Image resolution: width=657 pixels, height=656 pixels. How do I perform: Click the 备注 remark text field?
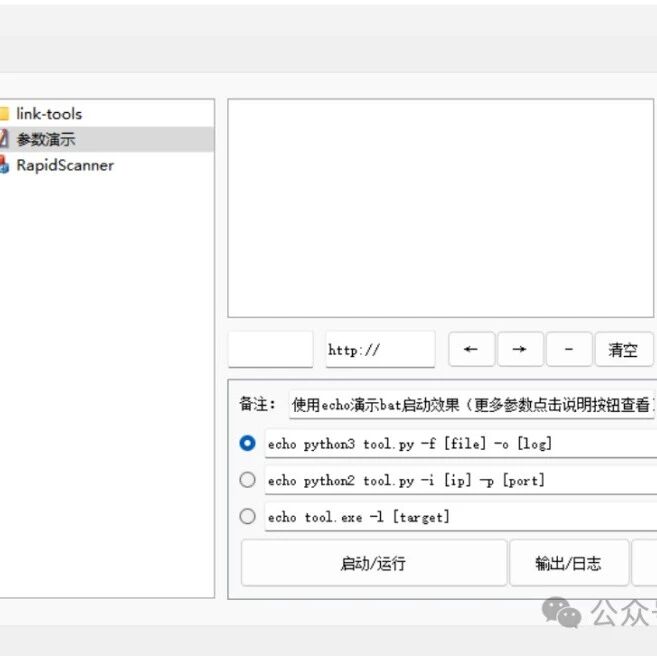tap(472, 405)
